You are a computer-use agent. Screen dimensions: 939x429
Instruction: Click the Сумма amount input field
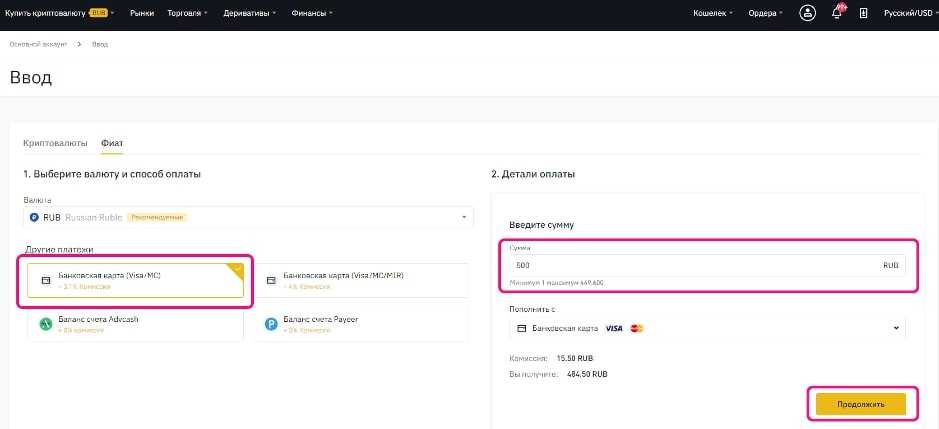[x=690, y=266]
